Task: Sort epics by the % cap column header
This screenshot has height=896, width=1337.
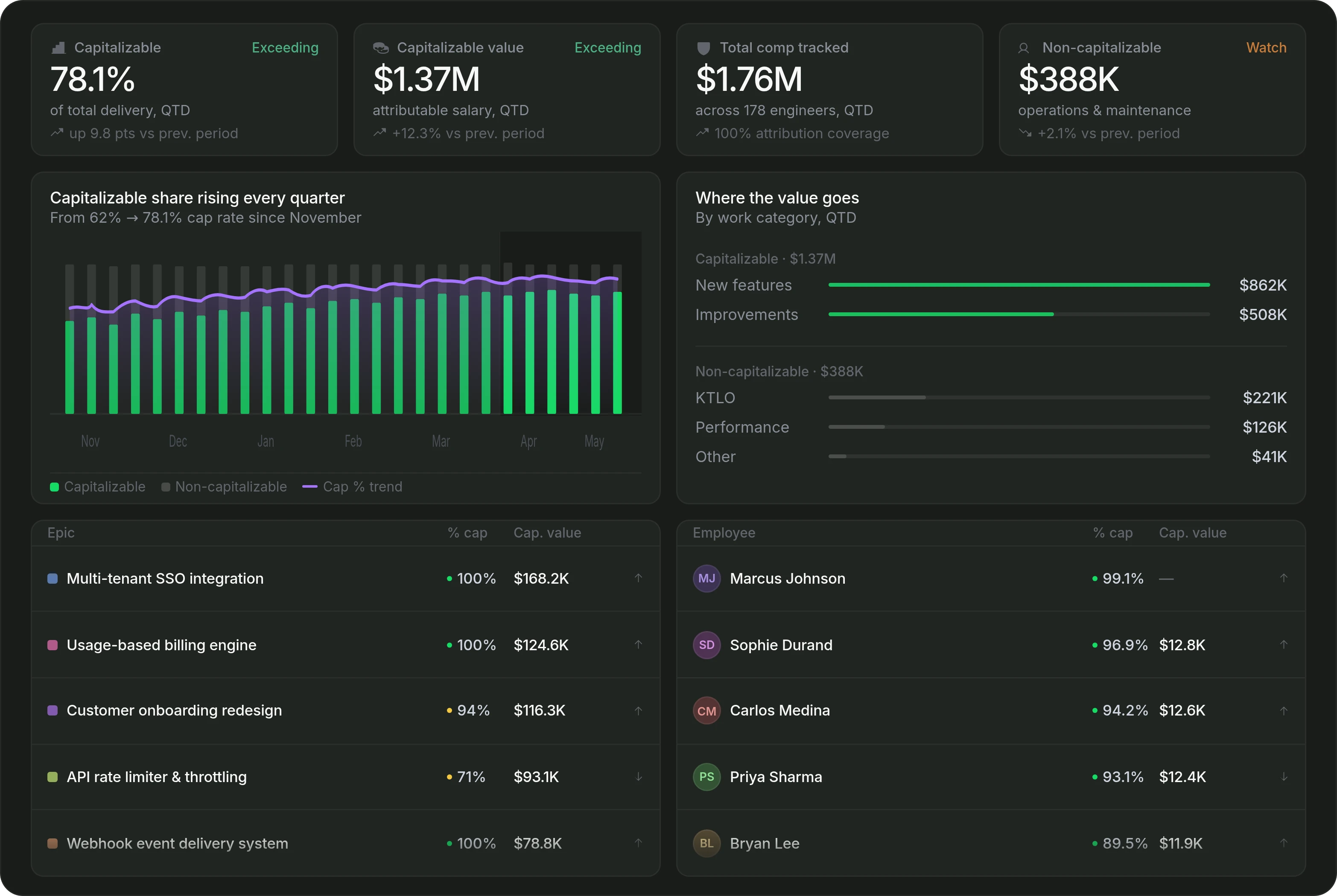Action: coord(467,533)
